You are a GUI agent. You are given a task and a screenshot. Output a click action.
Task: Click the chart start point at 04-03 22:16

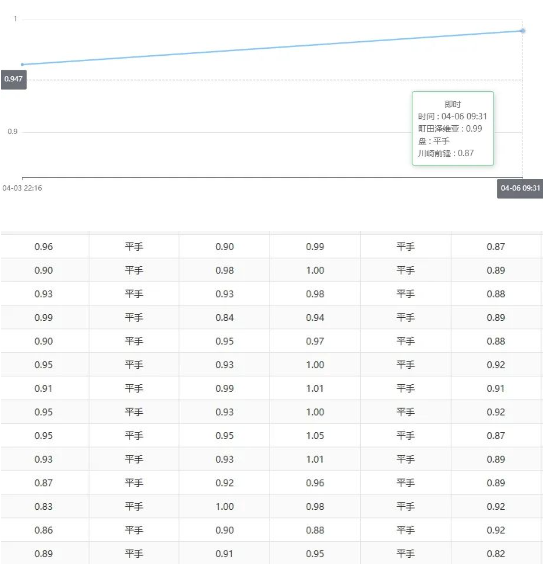(22, 64)
